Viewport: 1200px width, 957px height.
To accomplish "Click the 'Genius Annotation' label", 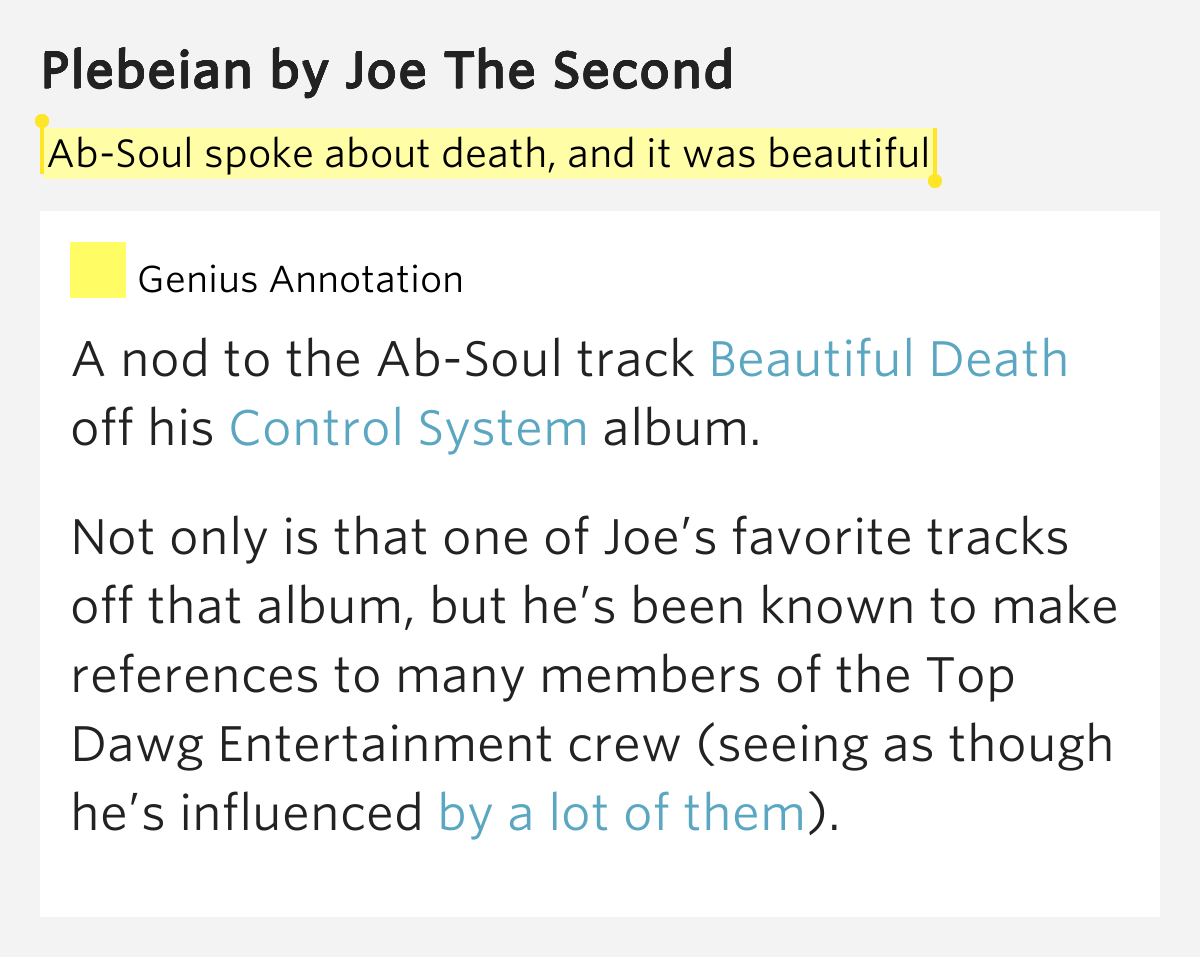I will pos(301,280).
